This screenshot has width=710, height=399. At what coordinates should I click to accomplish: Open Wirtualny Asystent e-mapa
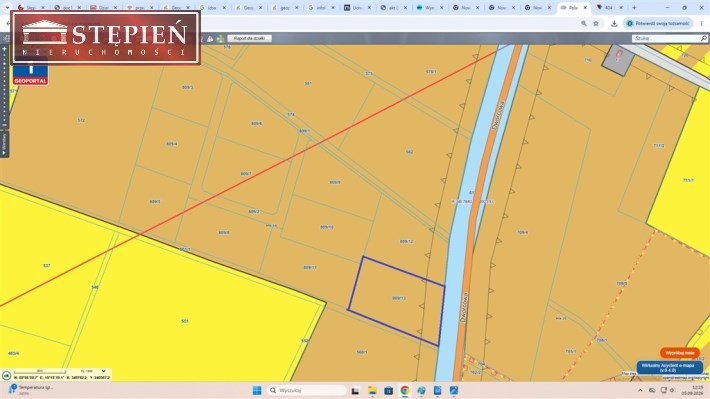[670, 367]
